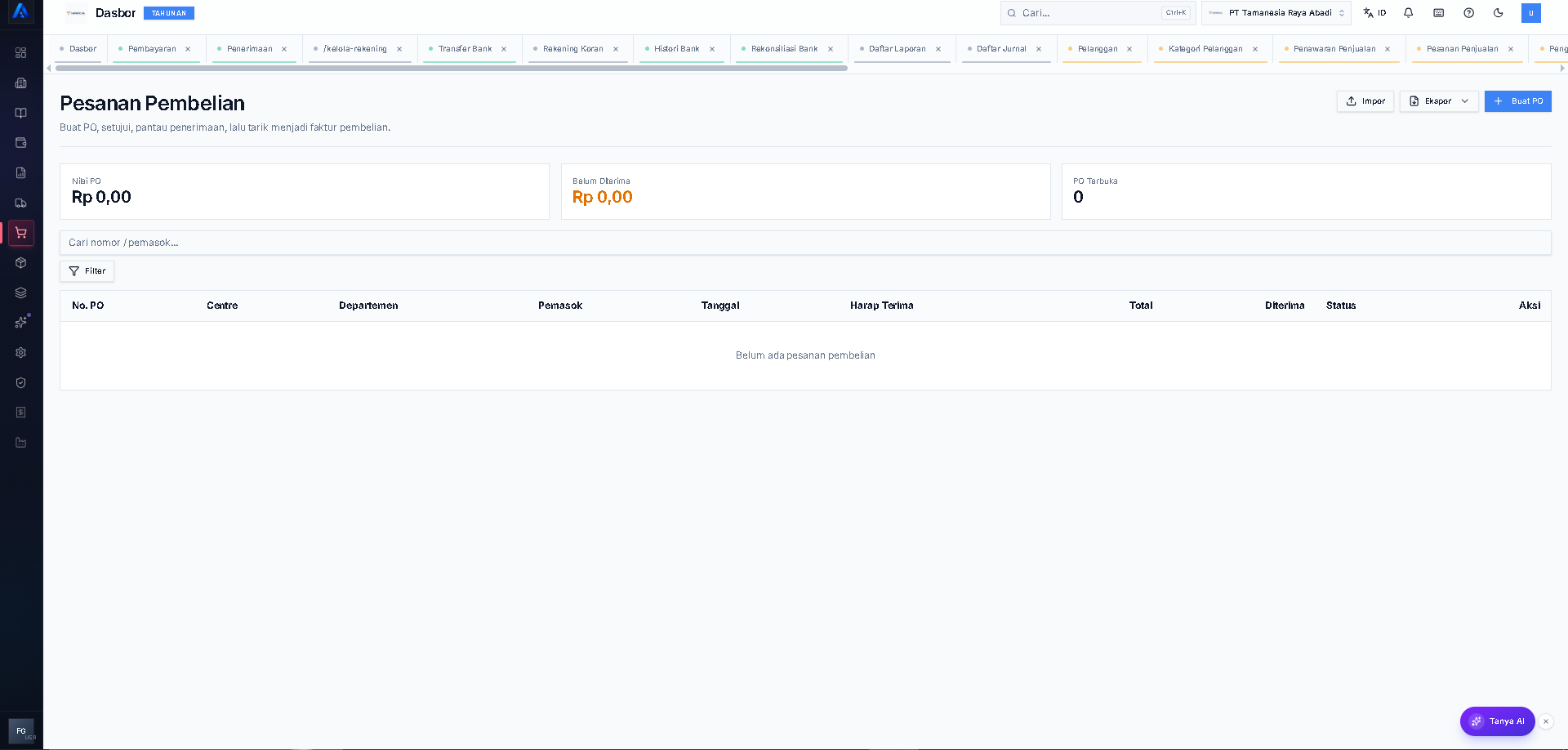Open the Filter options
The height and width of the screenshot is (750, 1568).
click(87, 271)
